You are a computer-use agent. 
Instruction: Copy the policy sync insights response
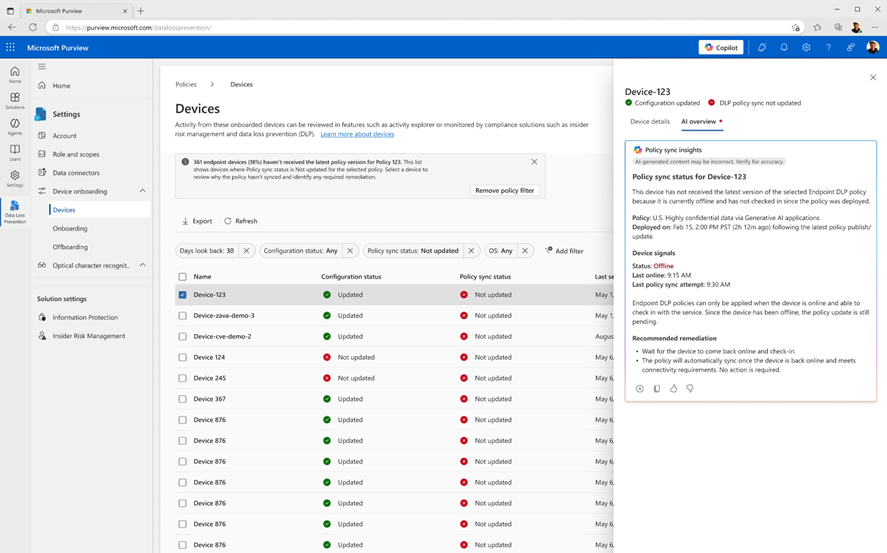click(657, 388)
